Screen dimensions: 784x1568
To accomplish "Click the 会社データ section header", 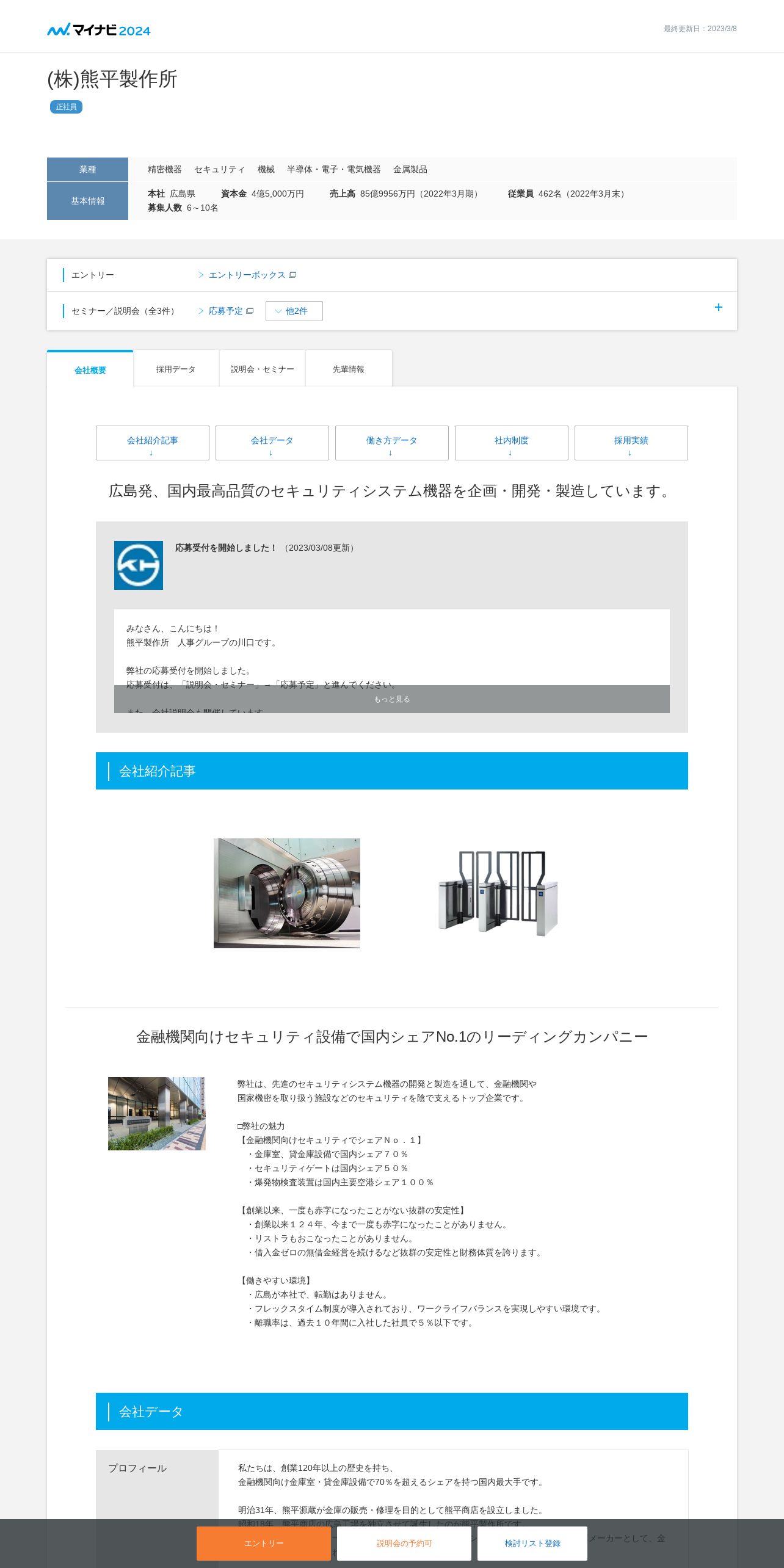I will [x=392, y=1411].
